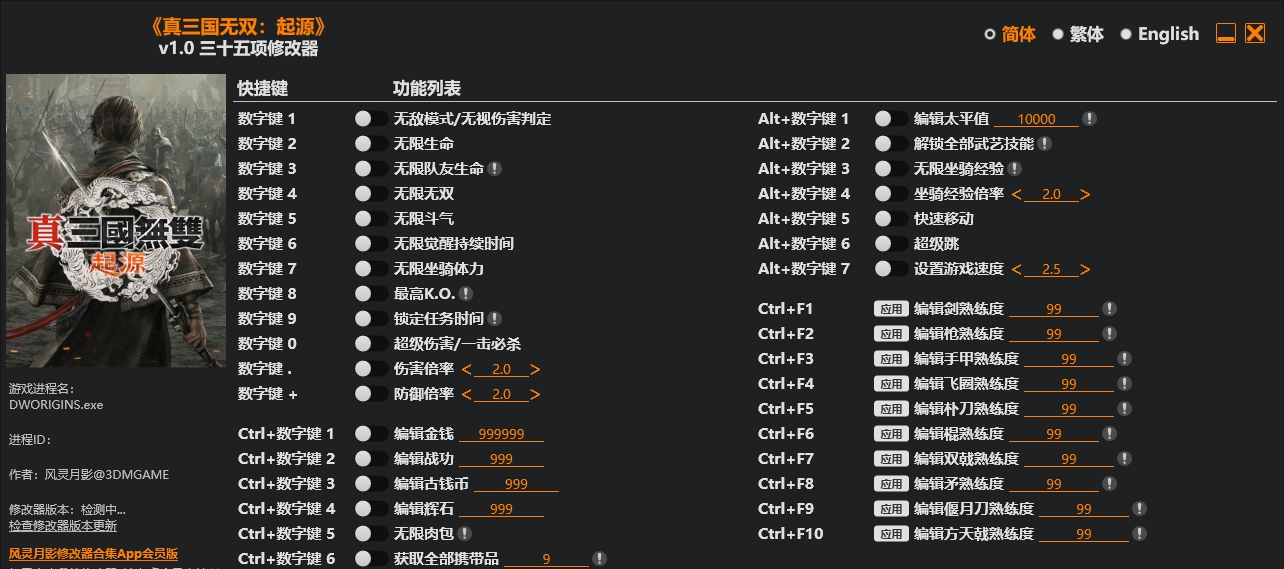Click info icon next to 无限坐骑经验

tap(1015, 169)
